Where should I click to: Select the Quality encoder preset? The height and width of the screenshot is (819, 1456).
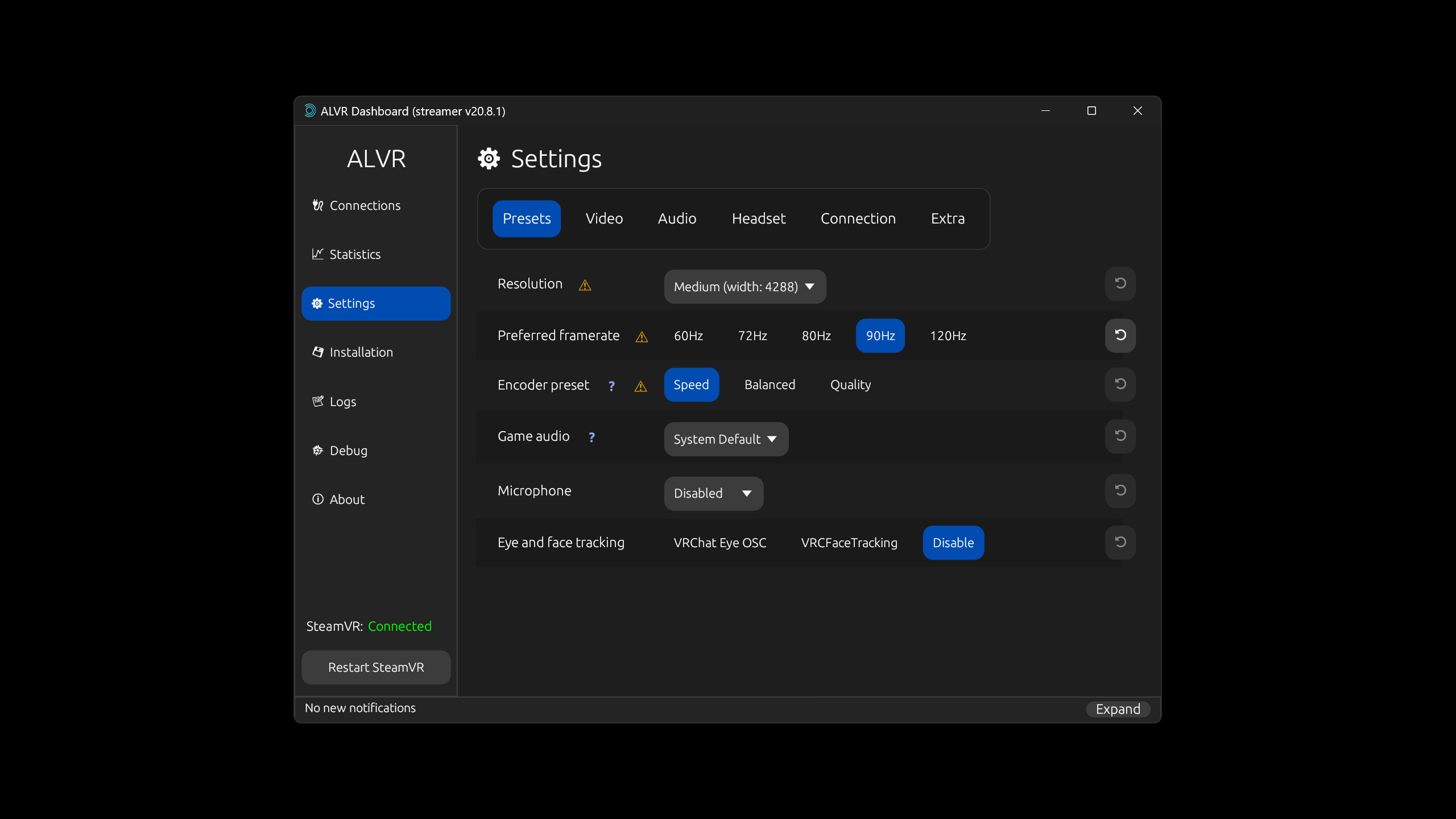point(850,384)
